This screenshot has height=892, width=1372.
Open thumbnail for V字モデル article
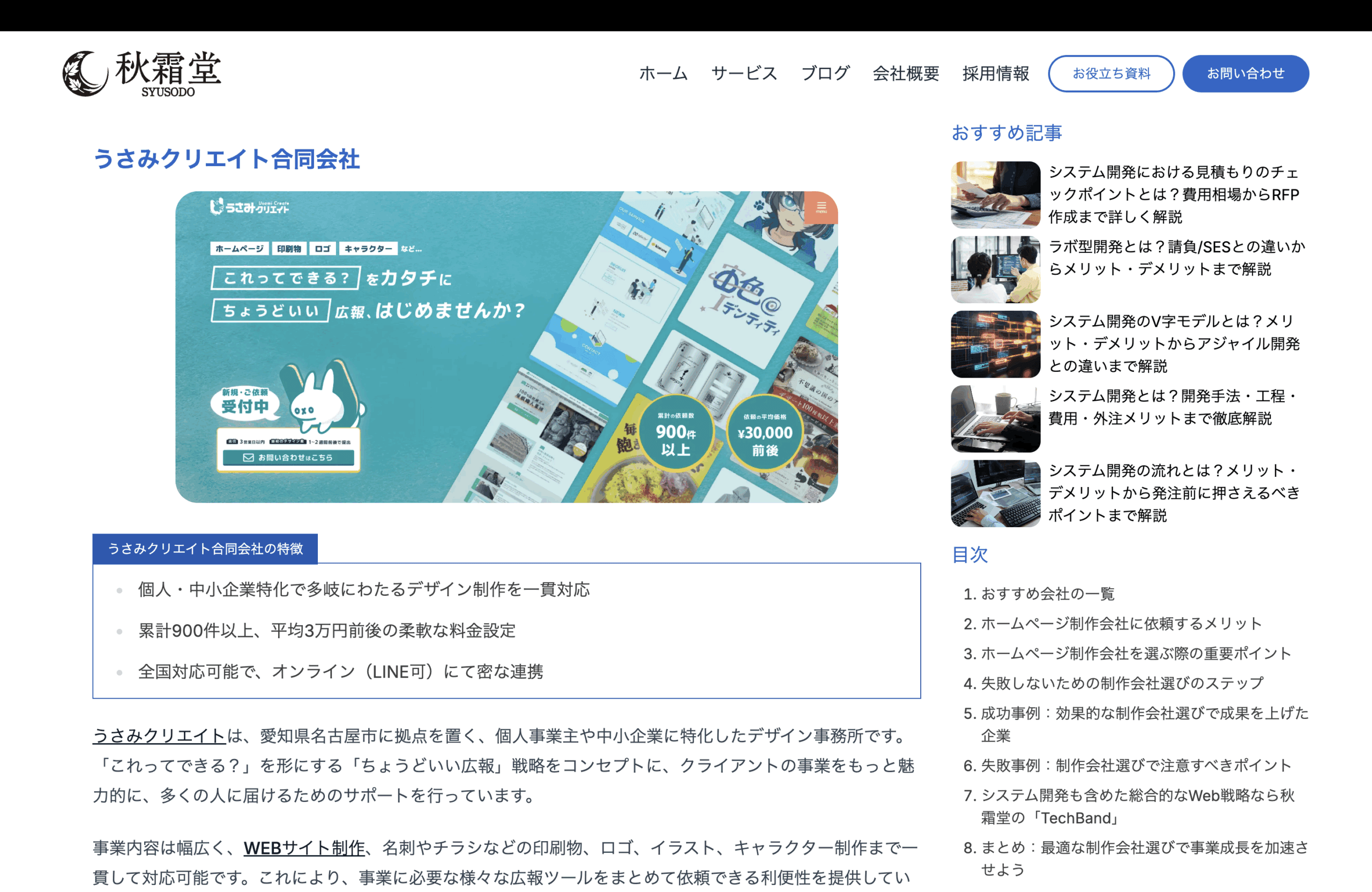995,344
